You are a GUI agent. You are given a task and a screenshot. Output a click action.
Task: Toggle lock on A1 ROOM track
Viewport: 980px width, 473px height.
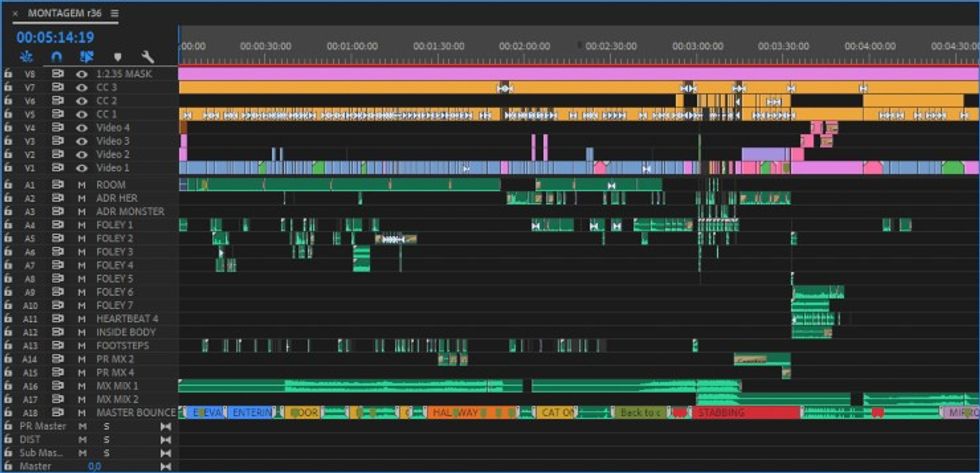click(x=8, y=185)
